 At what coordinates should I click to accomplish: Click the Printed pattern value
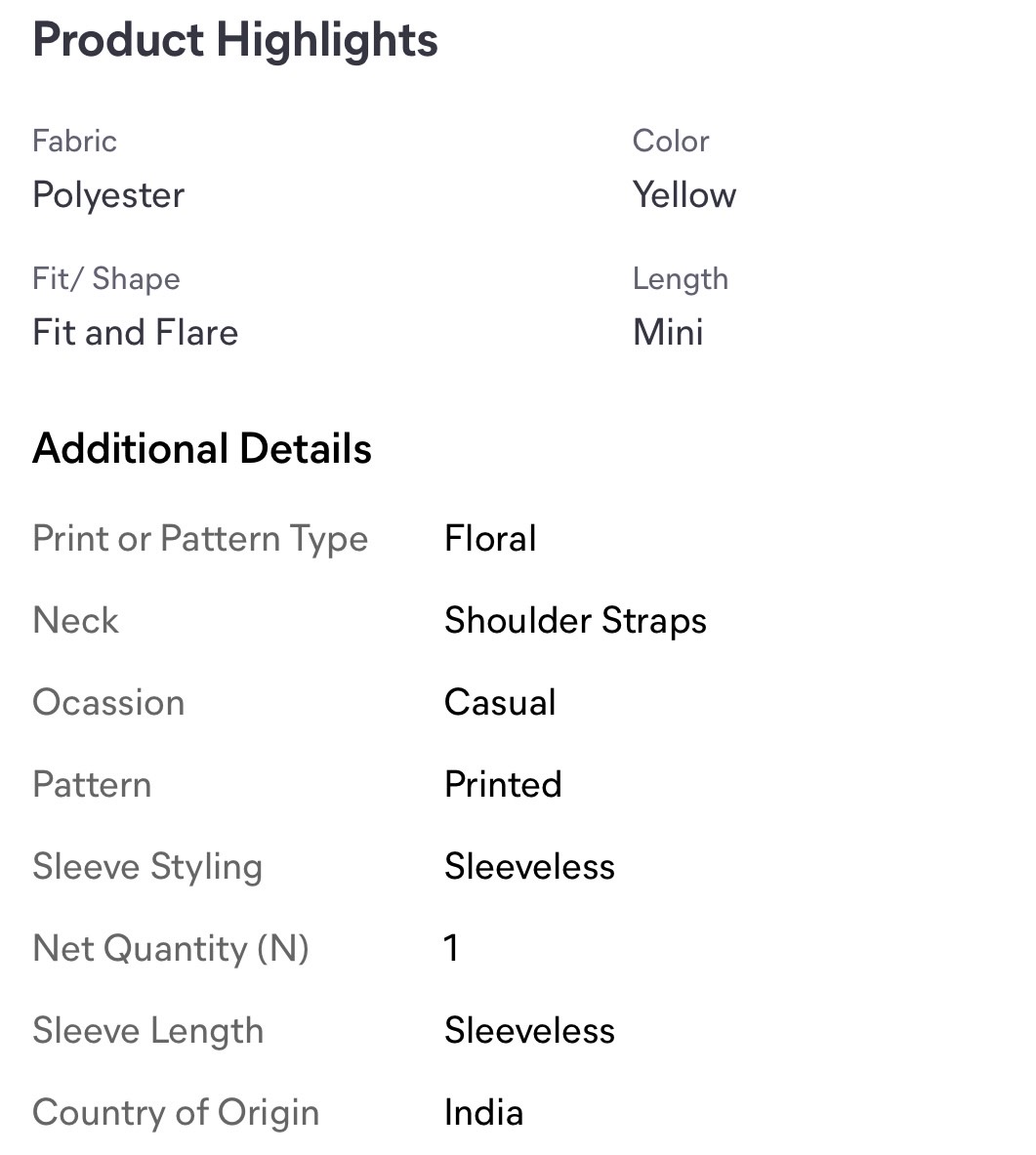pos(503,785)
